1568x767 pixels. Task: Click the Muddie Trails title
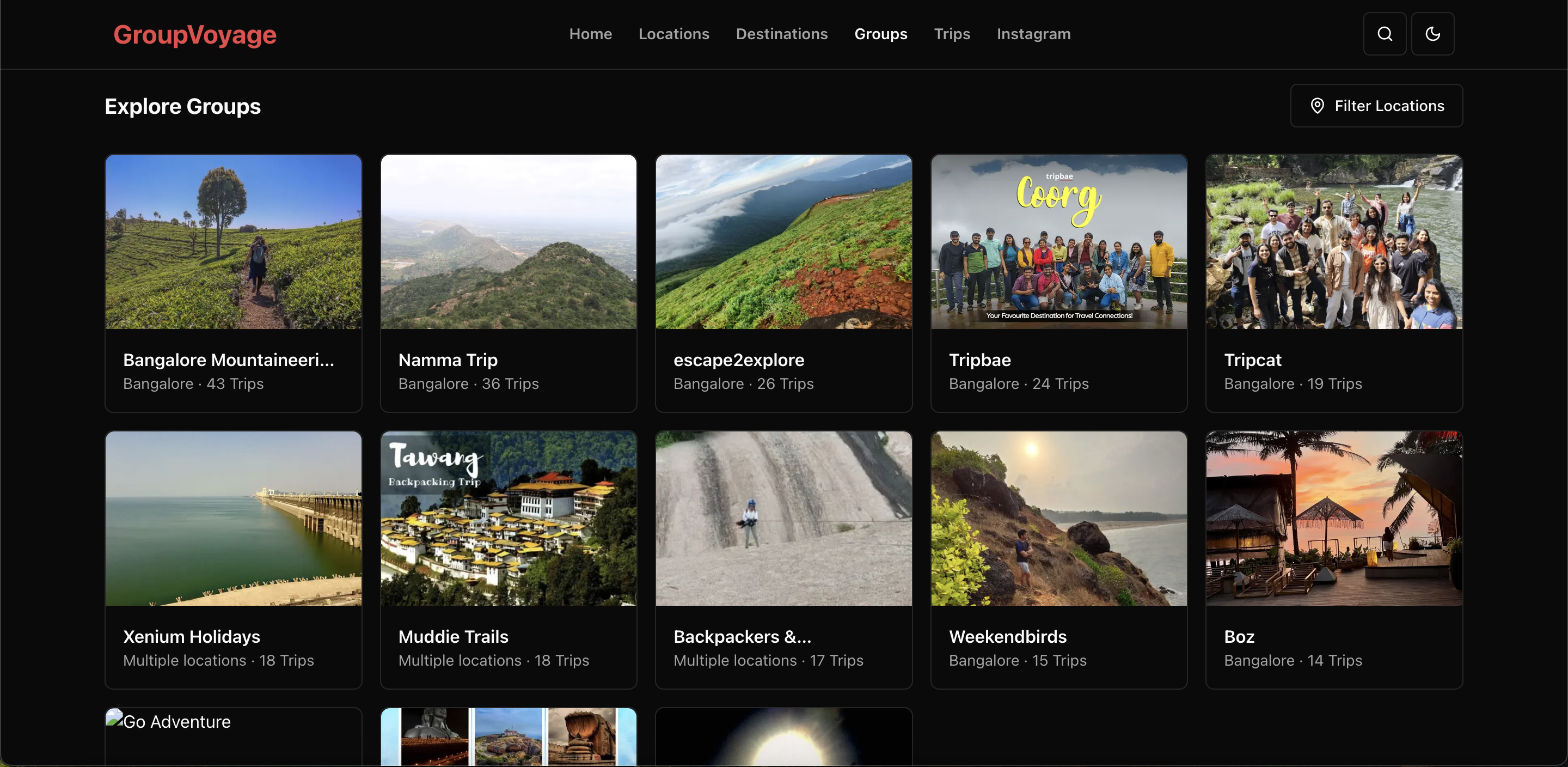453,637
